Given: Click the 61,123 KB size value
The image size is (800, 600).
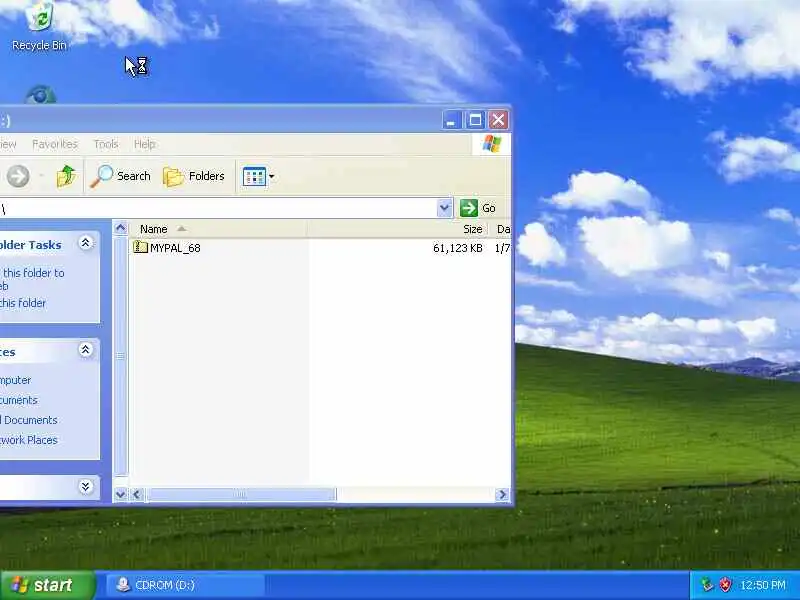Looking at the screenshot, I should [458, 248].
